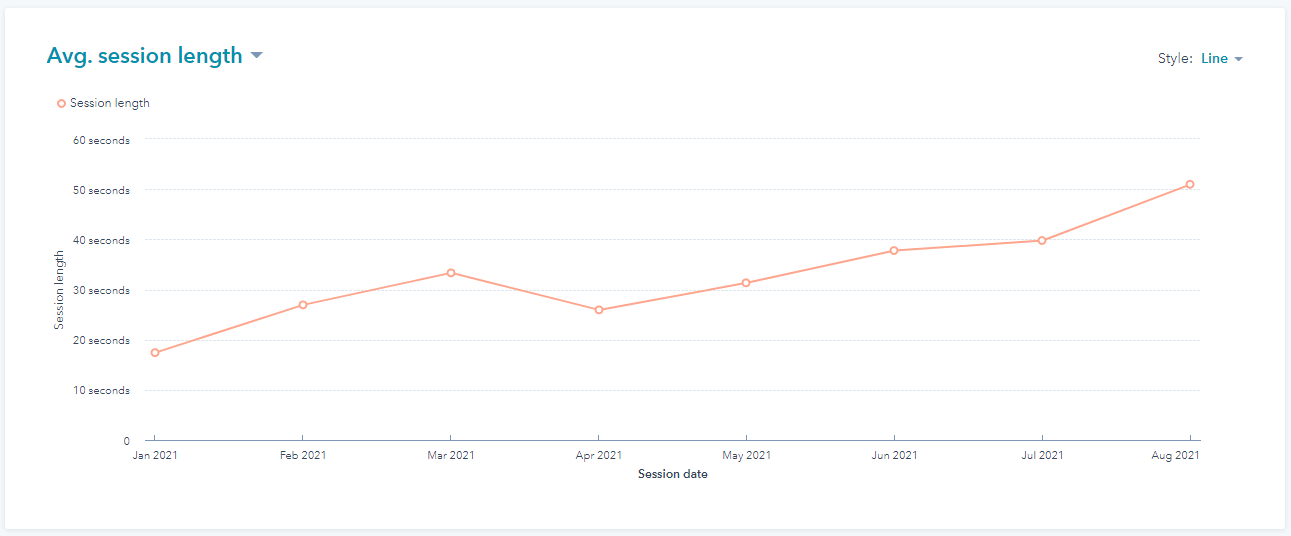Viewport: 1291px width, 536px height.
Task: Click the Feb 2021 data point
Action: tap(303, 305)
